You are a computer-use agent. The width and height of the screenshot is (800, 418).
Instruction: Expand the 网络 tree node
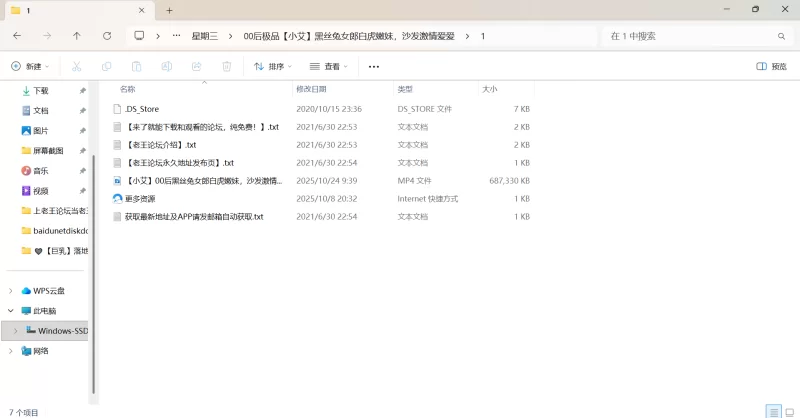click(11, 351)
